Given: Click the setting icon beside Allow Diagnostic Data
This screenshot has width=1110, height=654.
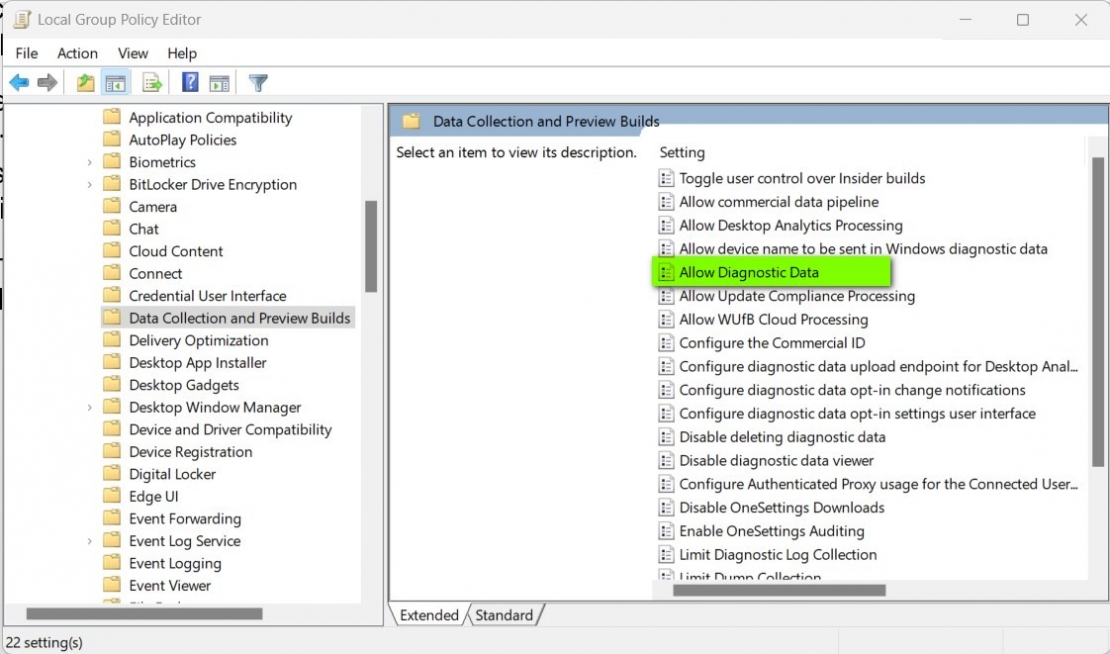Looking at the screenshot, I should click(x=666, y=272).
